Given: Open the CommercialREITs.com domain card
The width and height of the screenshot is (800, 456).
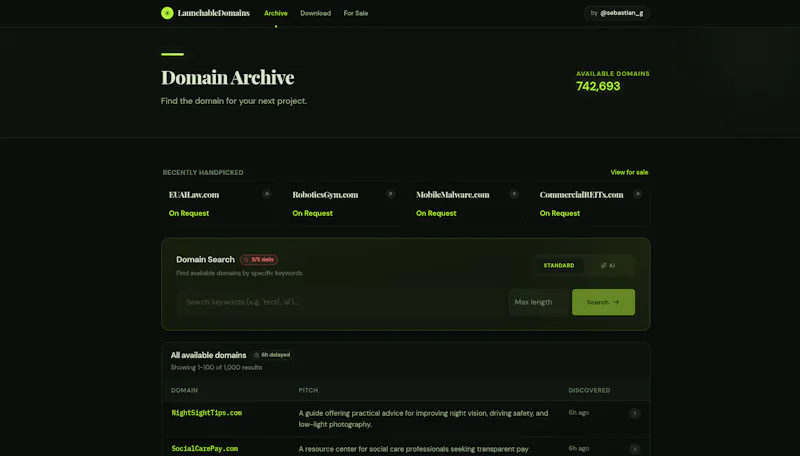Looking at the screenshot, I should pos(591,204).
